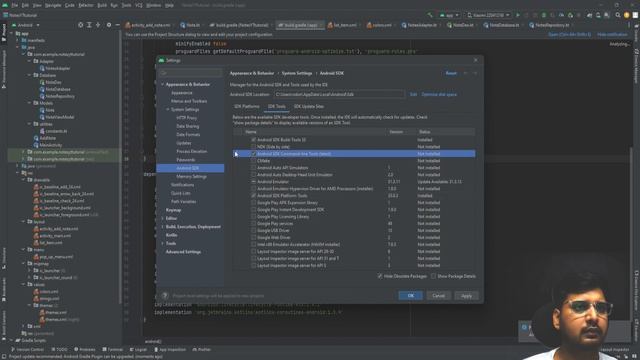
Task: Click Optimize disk space link
Action: (x=439, y=94)
